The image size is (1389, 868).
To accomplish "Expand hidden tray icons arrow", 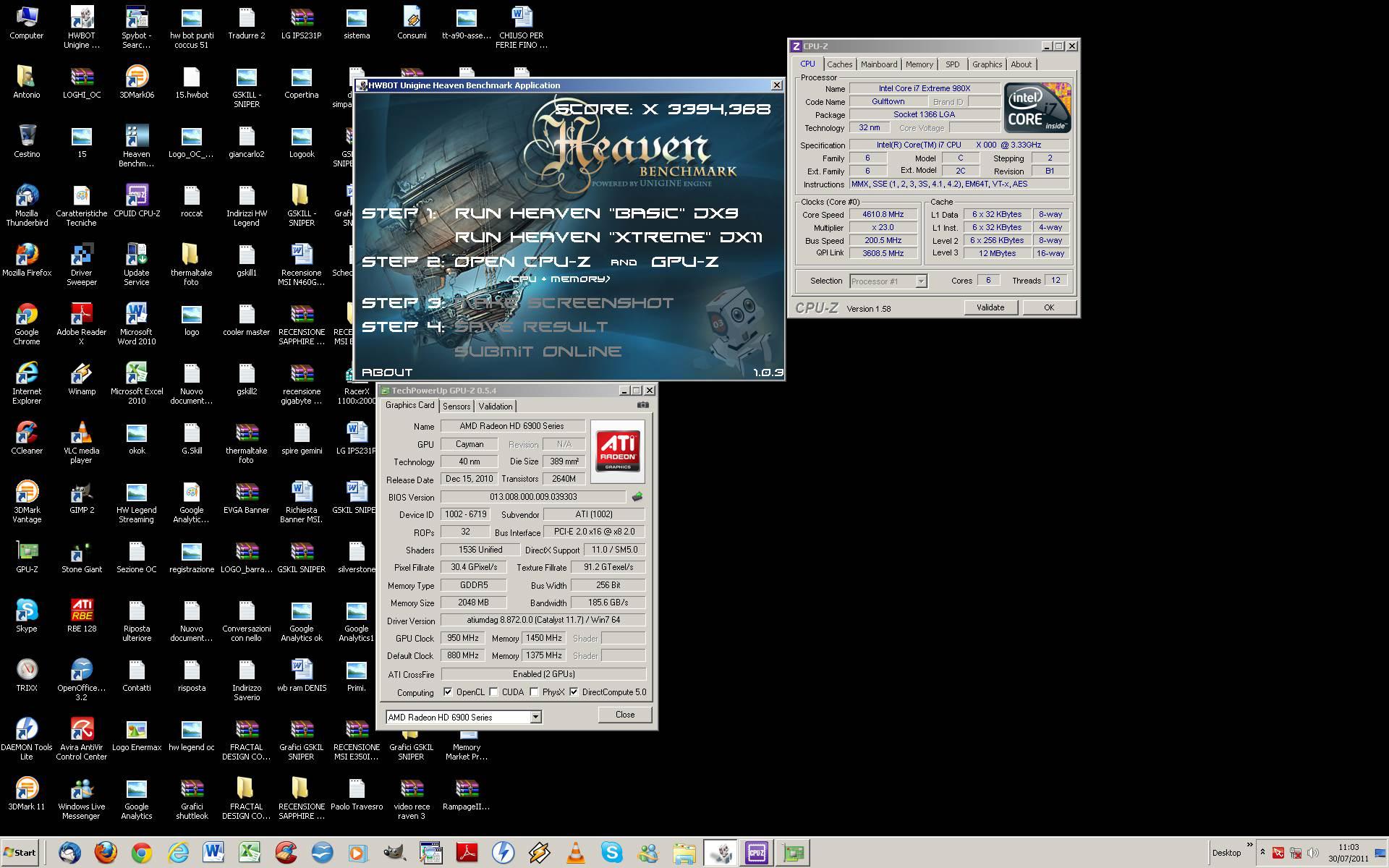I will coord(1262,852).
